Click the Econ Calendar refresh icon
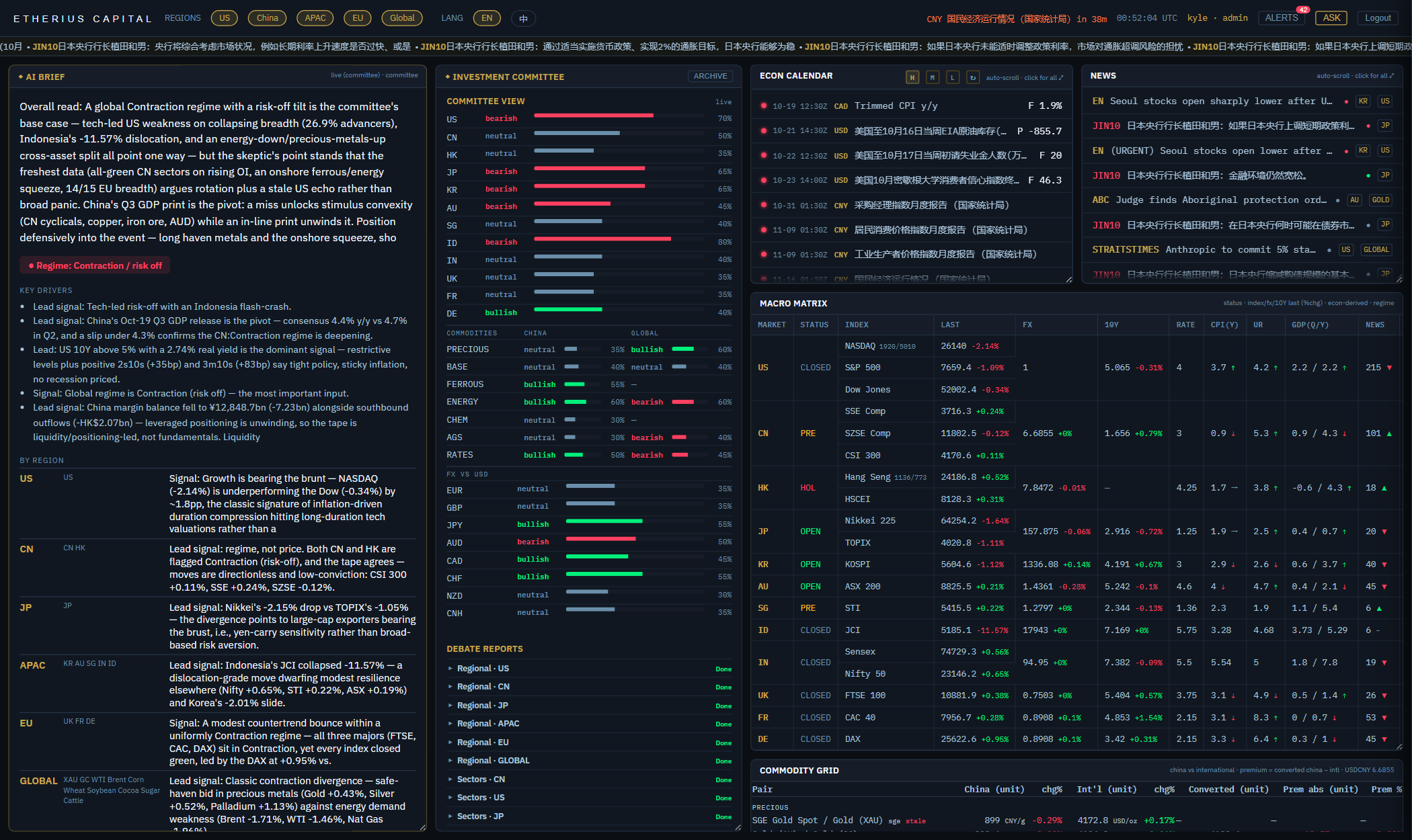Image resolution: width=1412 pixels, height=840 pixels. tap(973, 77)
